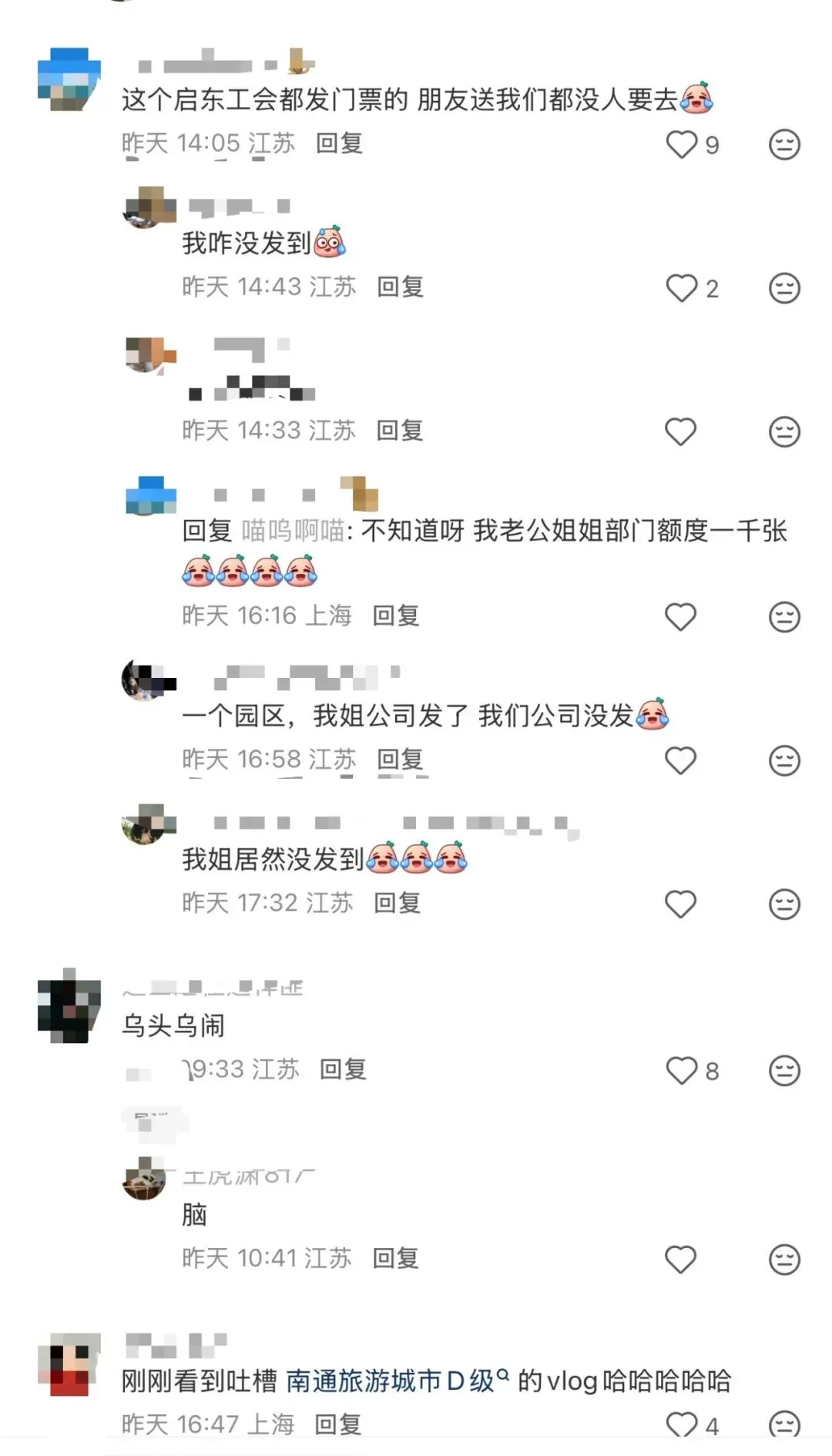
Task: Dislike the 乌头乌闹 comment
Action: (784, 1070)
